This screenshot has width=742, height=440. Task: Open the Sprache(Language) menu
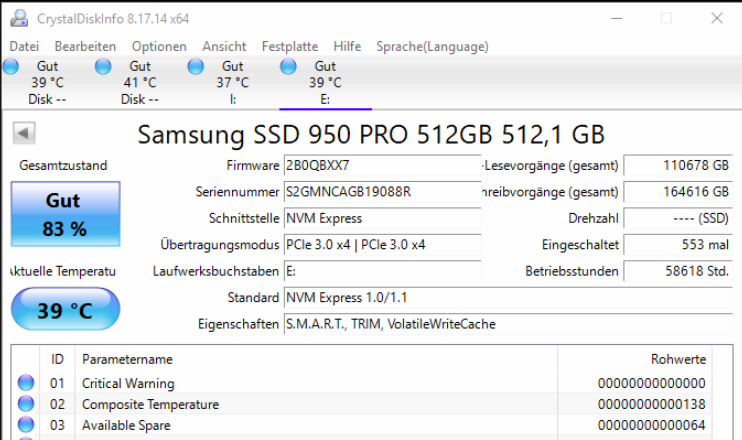433,46
